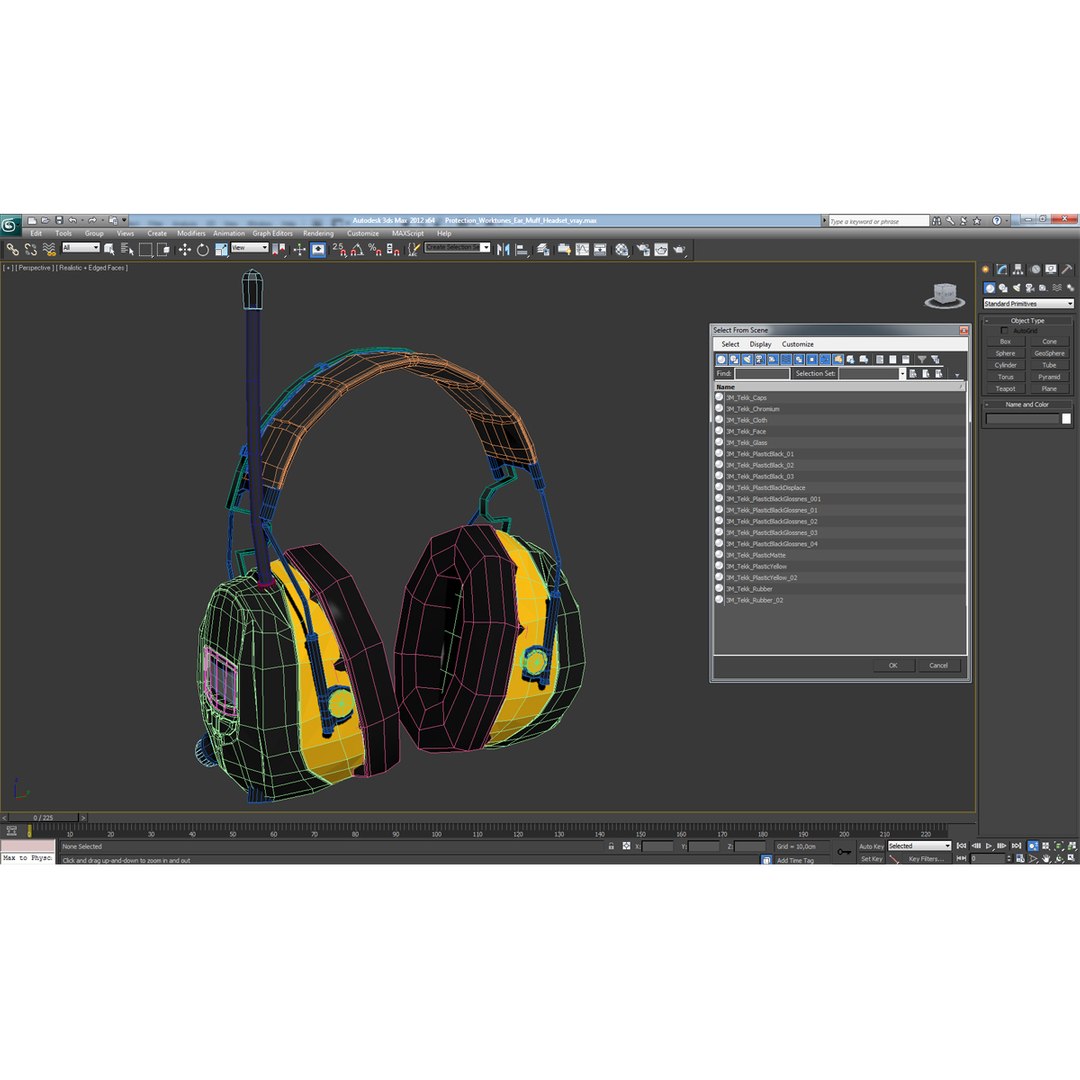Toggle Display Geometry filter in Select From Scene
This screenshot has width=1080, height=1080.
[x=721, y=360]
